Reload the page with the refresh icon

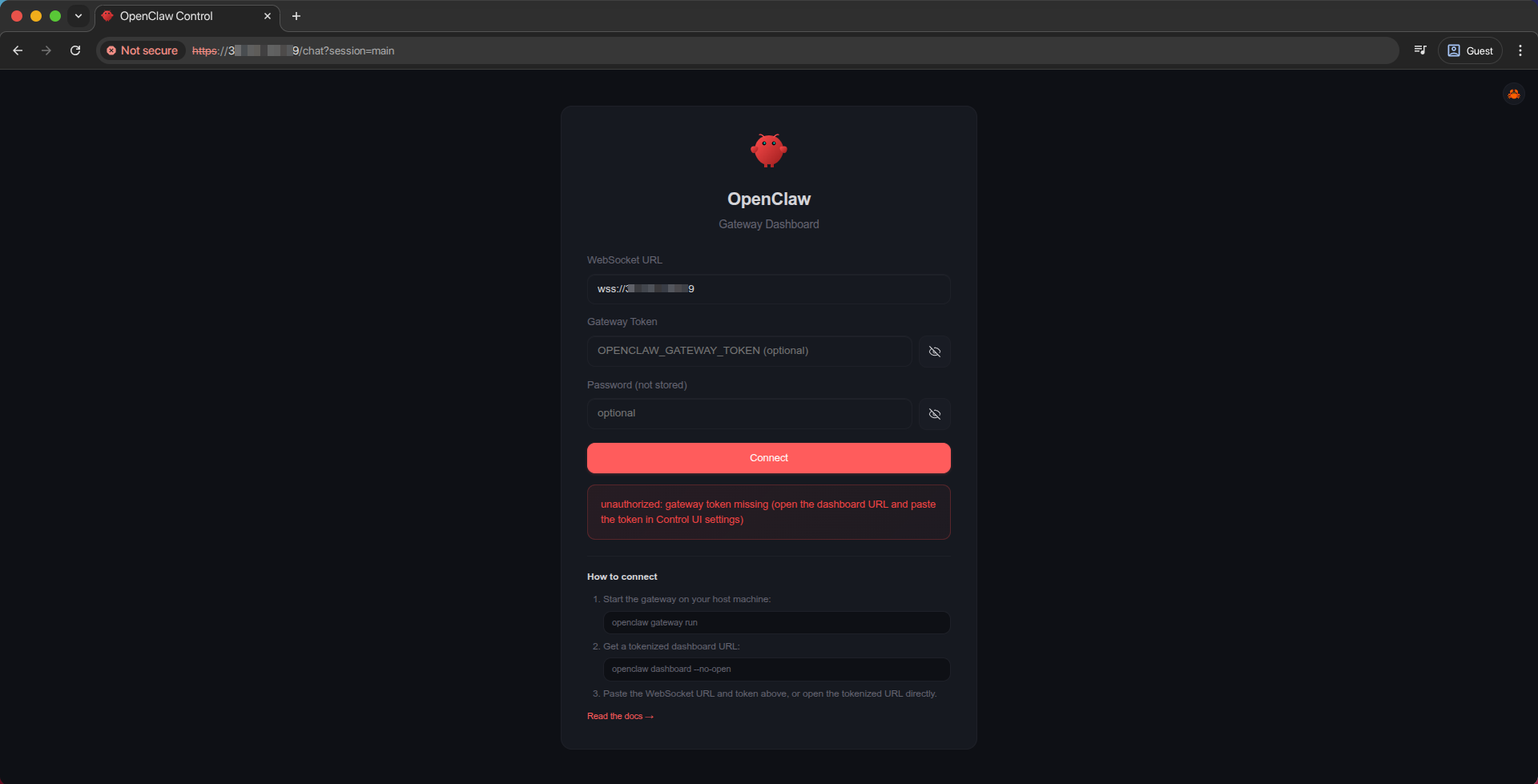(75, 50)
